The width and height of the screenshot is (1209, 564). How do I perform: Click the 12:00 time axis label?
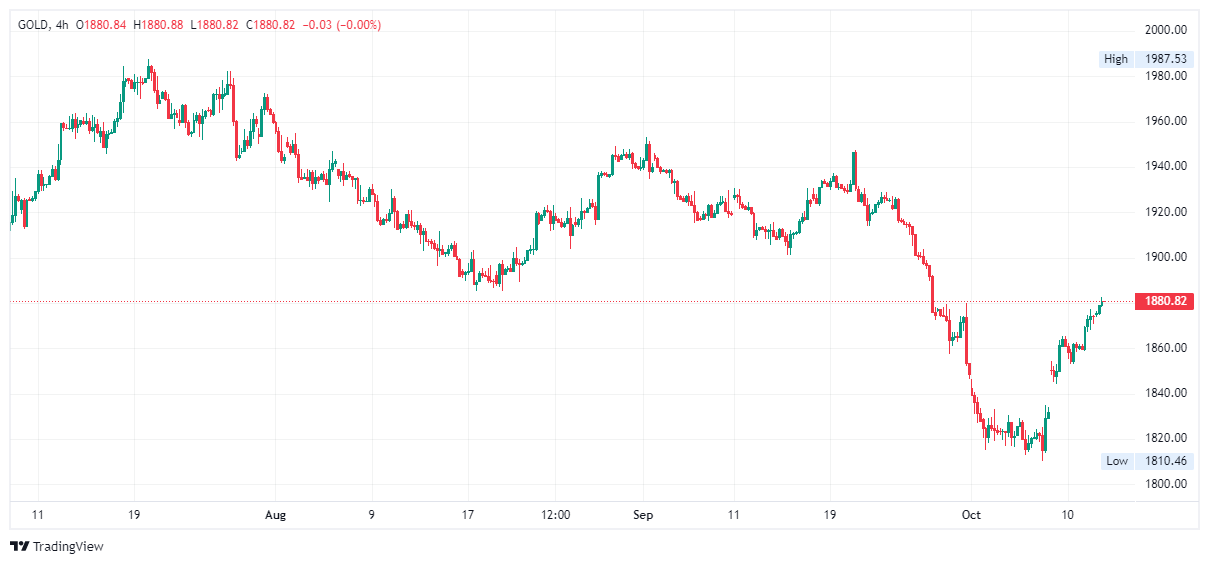pyautogui.click(x=555, y=515)
